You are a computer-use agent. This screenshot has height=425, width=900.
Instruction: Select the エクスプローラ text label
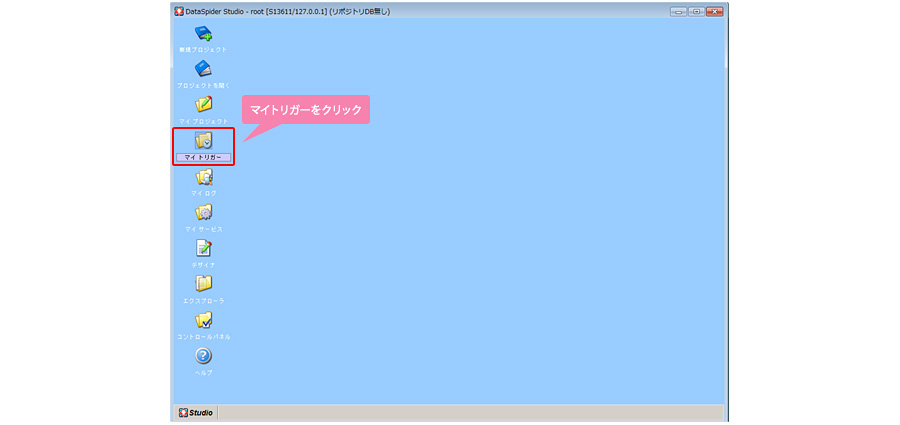[203, 300]
